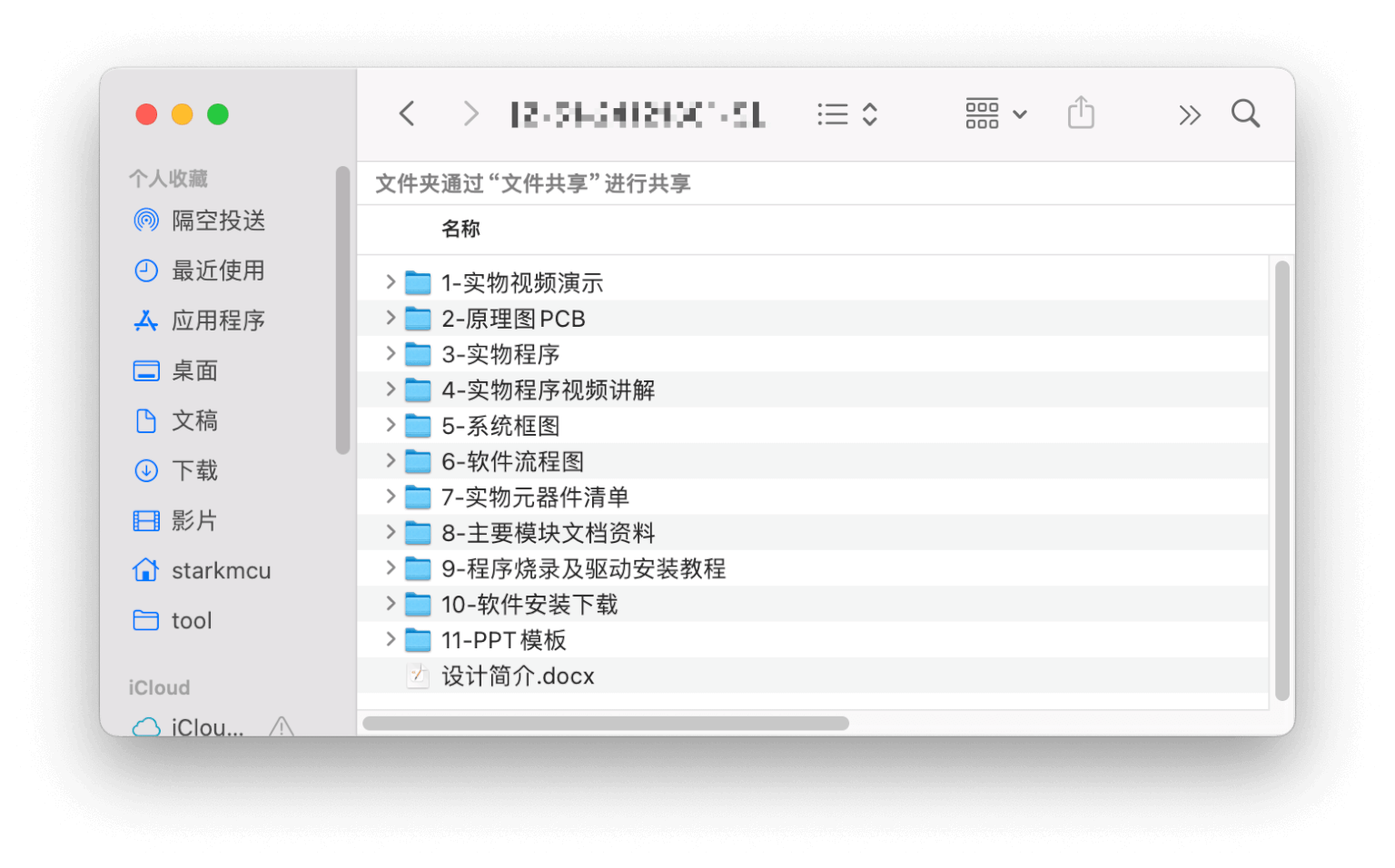Select the row named 3-实物程序

tap(813, 354)
